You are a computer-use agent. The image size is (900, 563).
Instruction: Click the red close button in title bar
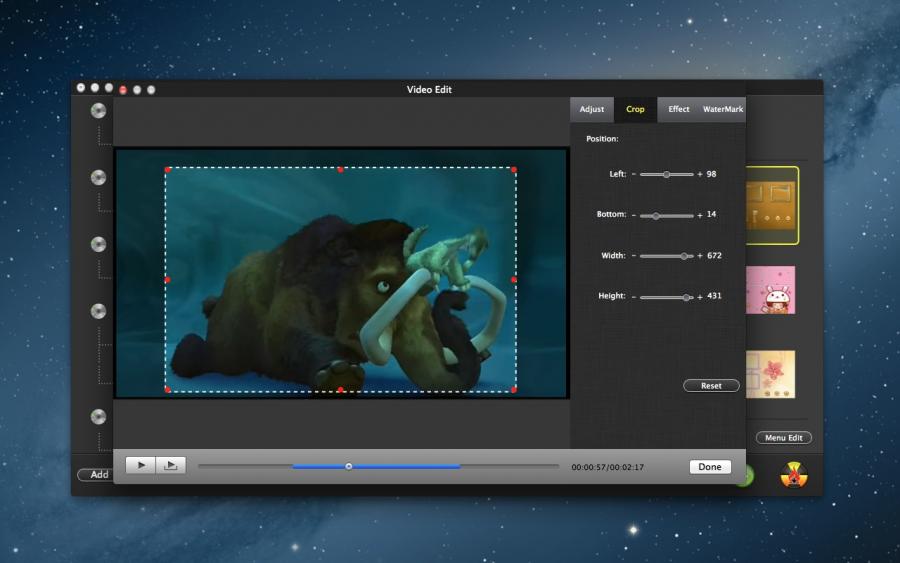(123, 90)
